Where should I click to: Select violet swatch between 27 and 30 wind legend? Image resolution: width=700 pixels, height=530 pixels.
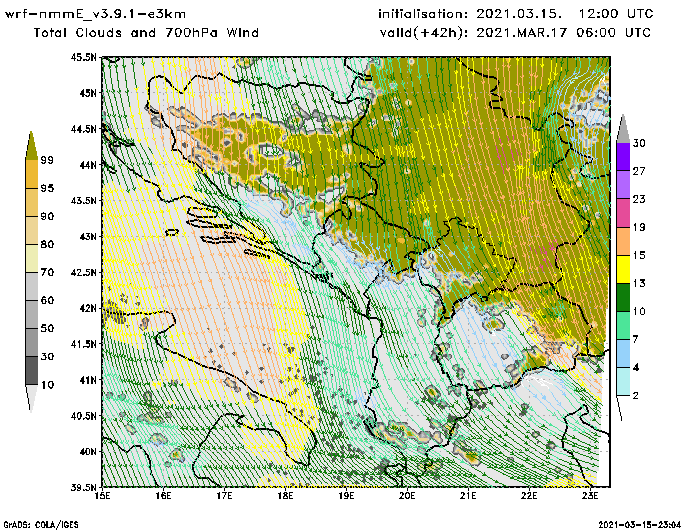(x=623, y=157)
